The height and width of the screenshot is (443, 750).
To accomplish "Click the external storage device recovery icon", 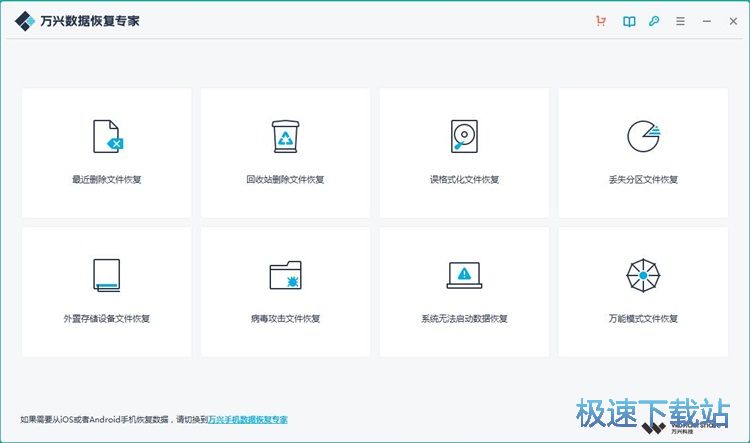I will (107, 275).
